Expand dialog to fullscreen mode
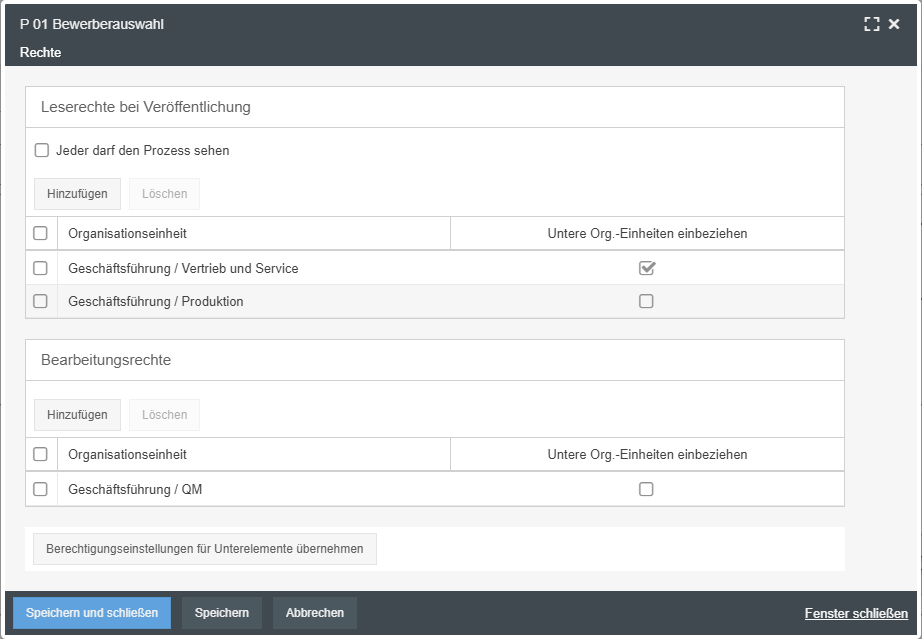 872,24
